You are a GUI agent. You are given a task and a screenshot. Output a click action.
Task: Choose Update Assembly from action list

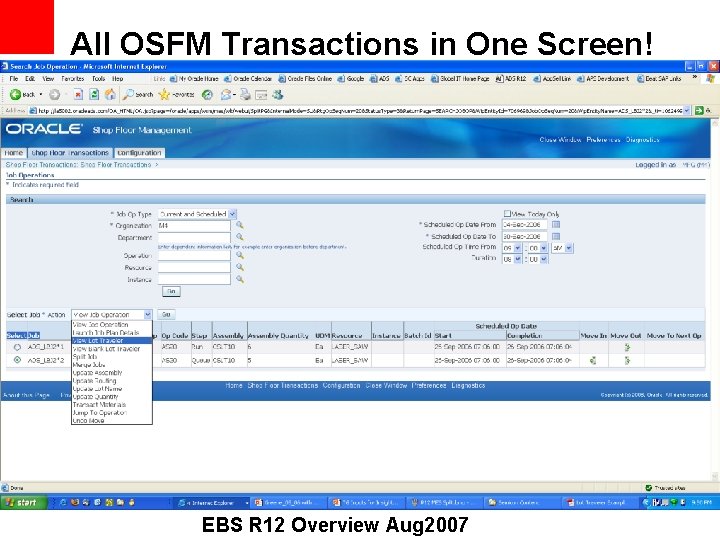click(x=112, y=372)
